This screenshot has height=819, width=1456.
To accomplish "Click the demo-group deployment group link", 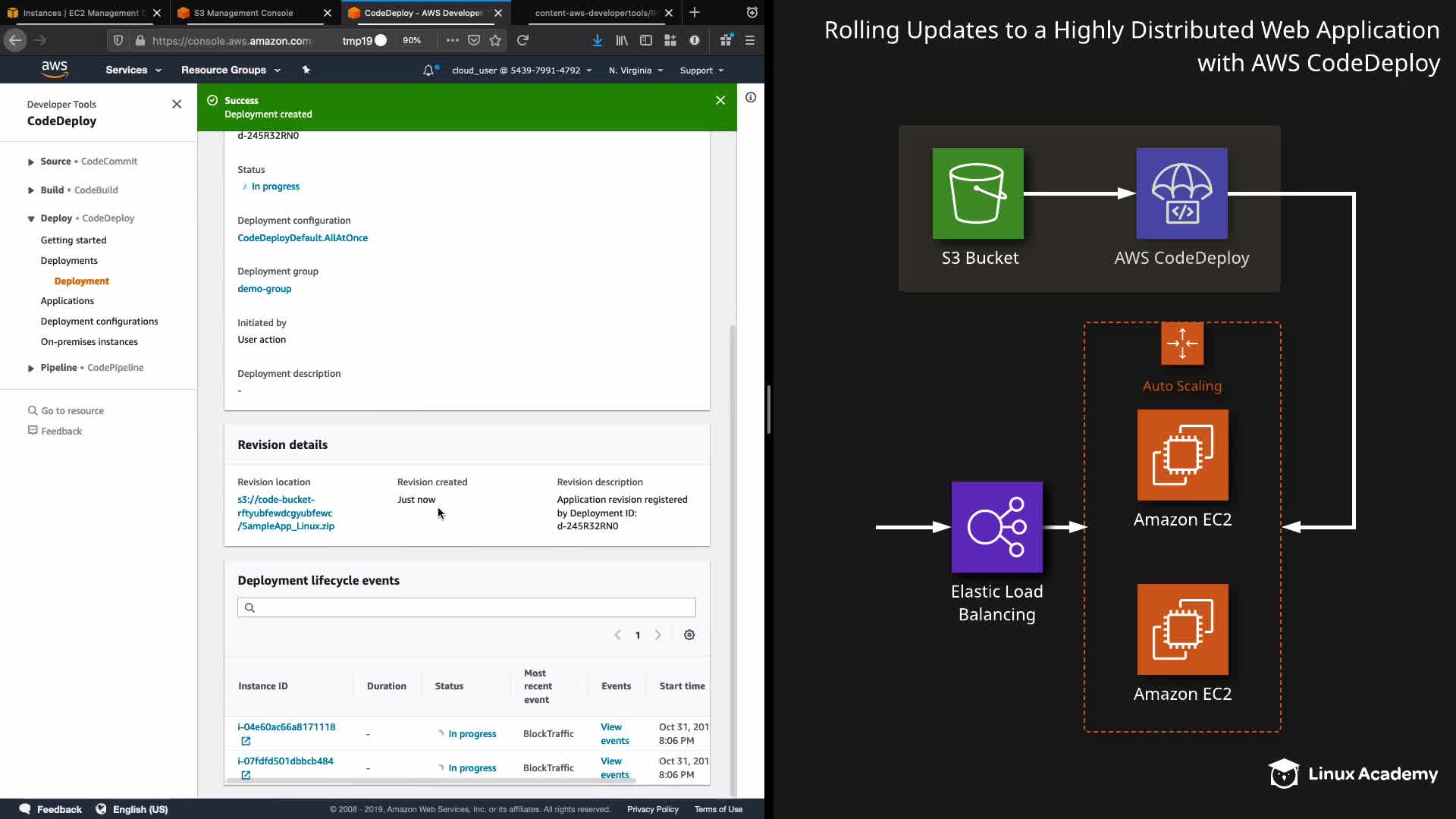I will pos(264,288).
